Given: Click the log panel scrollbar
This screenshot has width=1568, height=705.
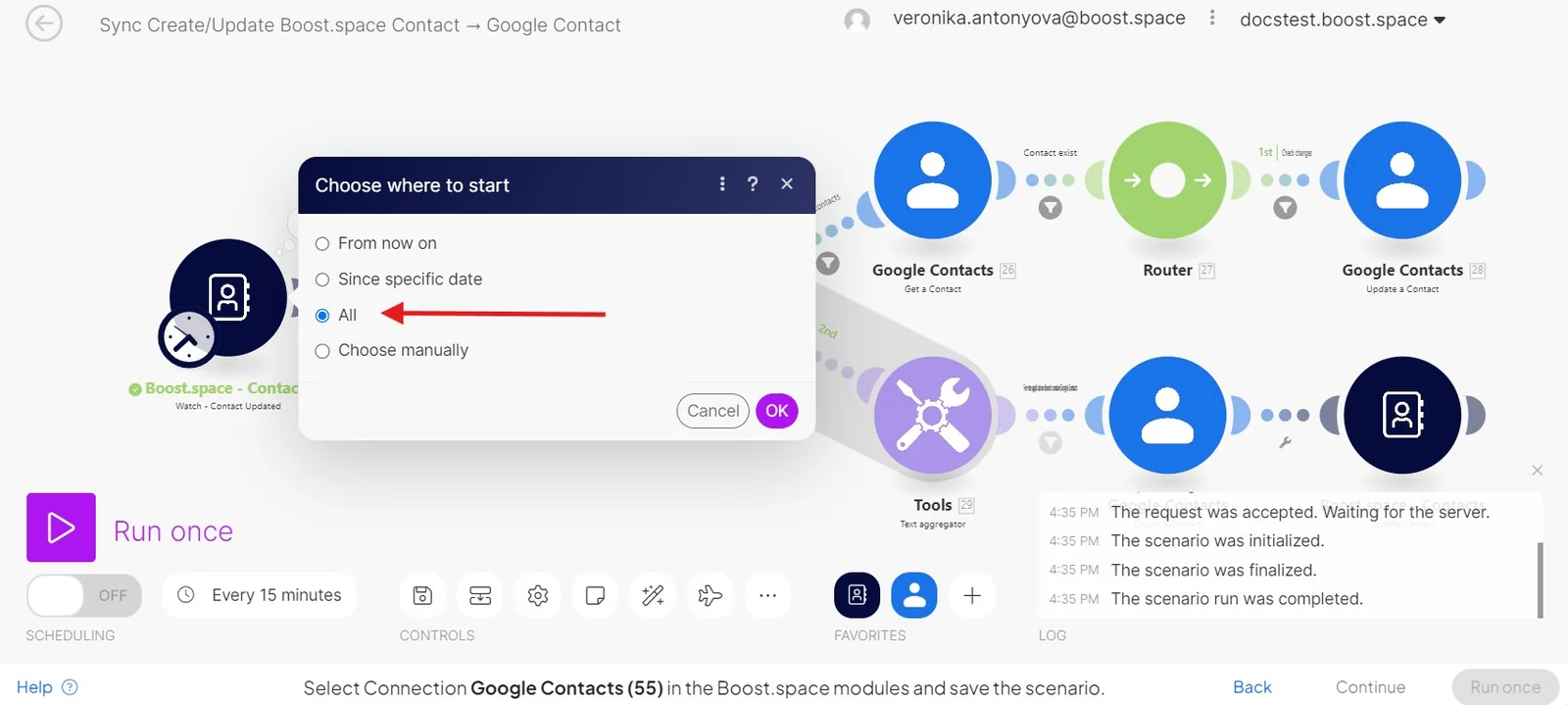Looking at the screenshot, I should pyautogui.click(x=1541, y=580).
